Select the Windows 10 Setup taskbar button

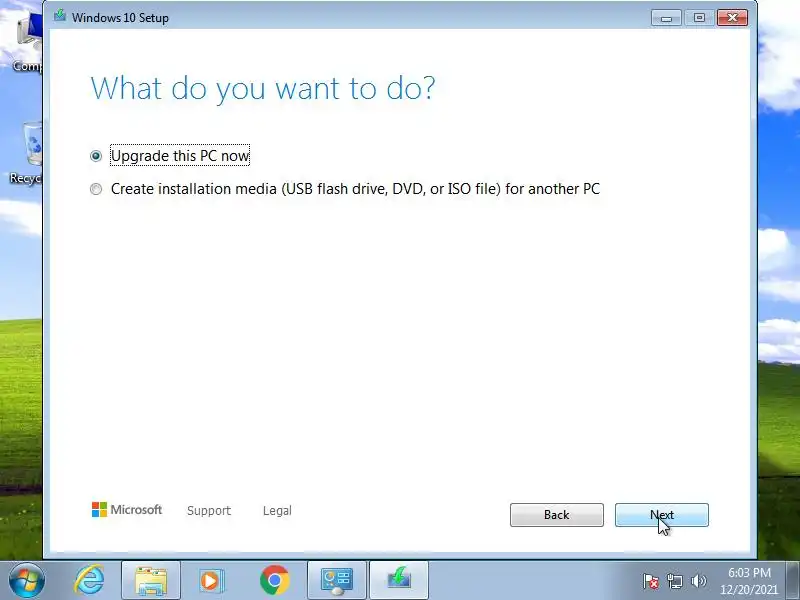398,580
